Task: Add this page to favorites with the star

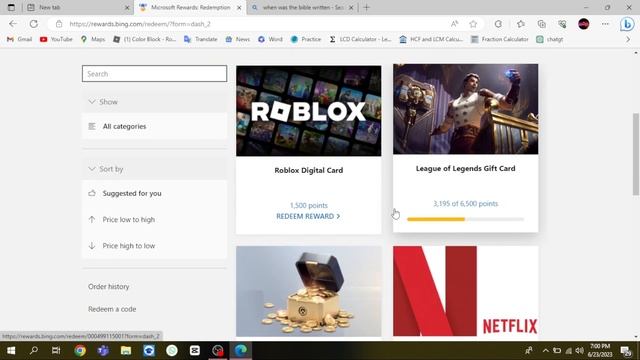Action: 473,24
